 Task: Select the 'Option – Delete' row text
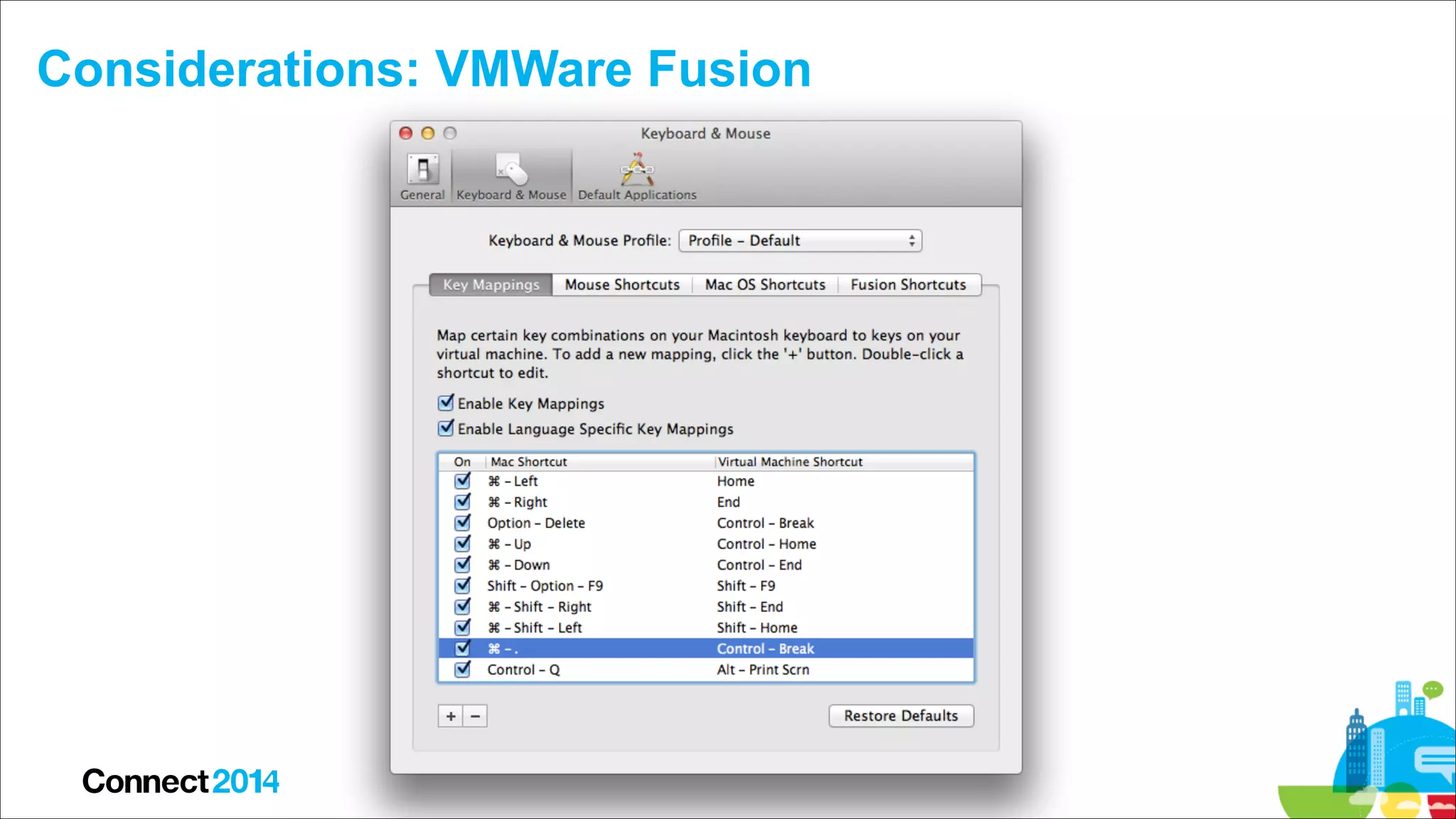(536, 523)
